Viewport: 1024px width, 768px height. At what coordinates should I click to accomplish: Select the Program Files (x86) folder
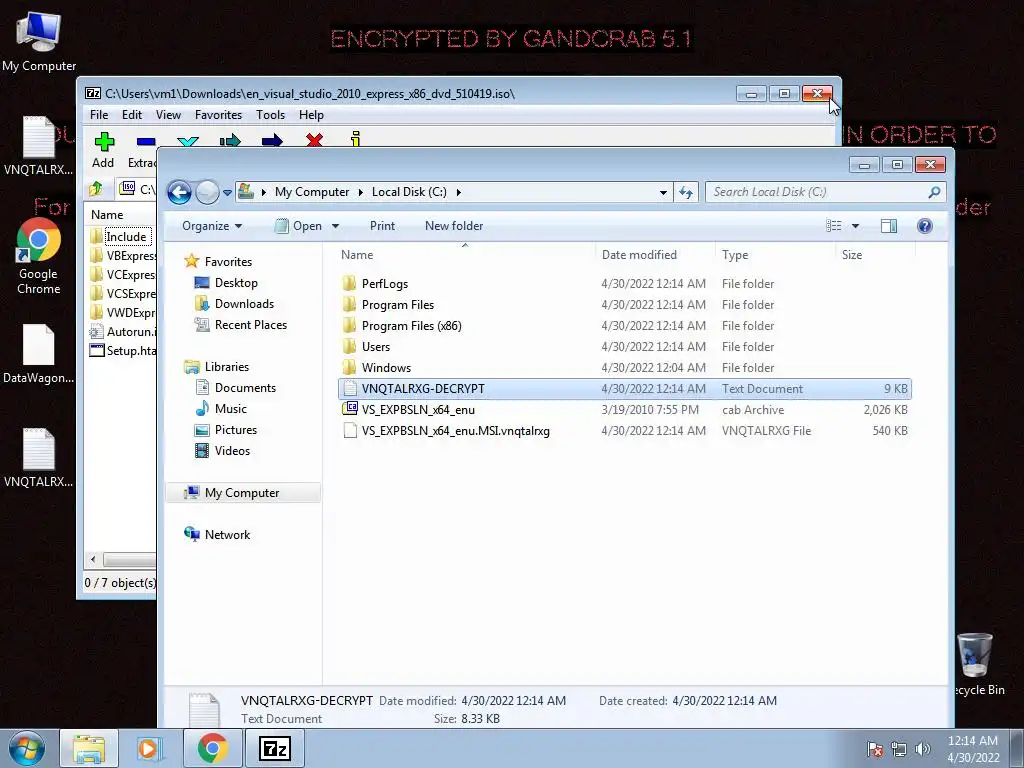tap(624, 325)
